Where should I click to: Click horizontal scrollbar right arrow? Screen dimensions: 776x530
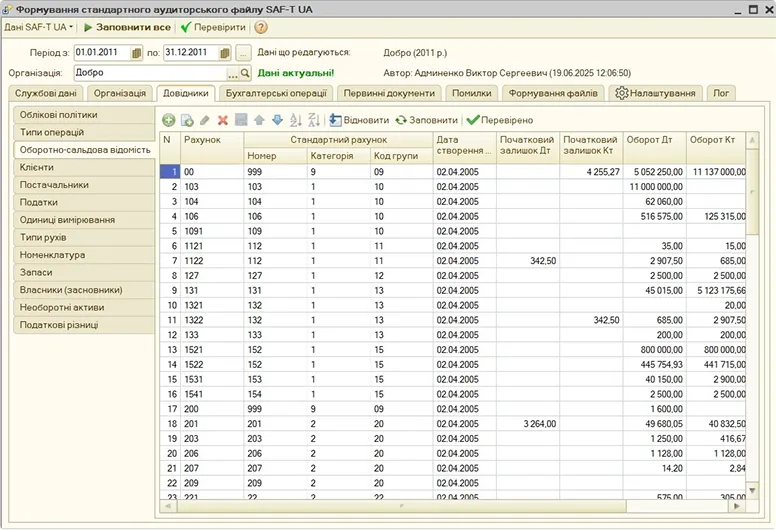click(737, 506)
